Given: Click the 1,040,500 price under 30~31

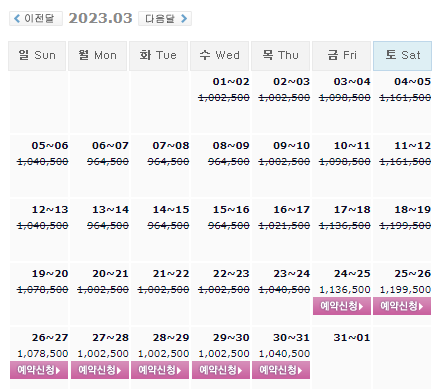Looking at the screenshot, I should coord(284,354).
